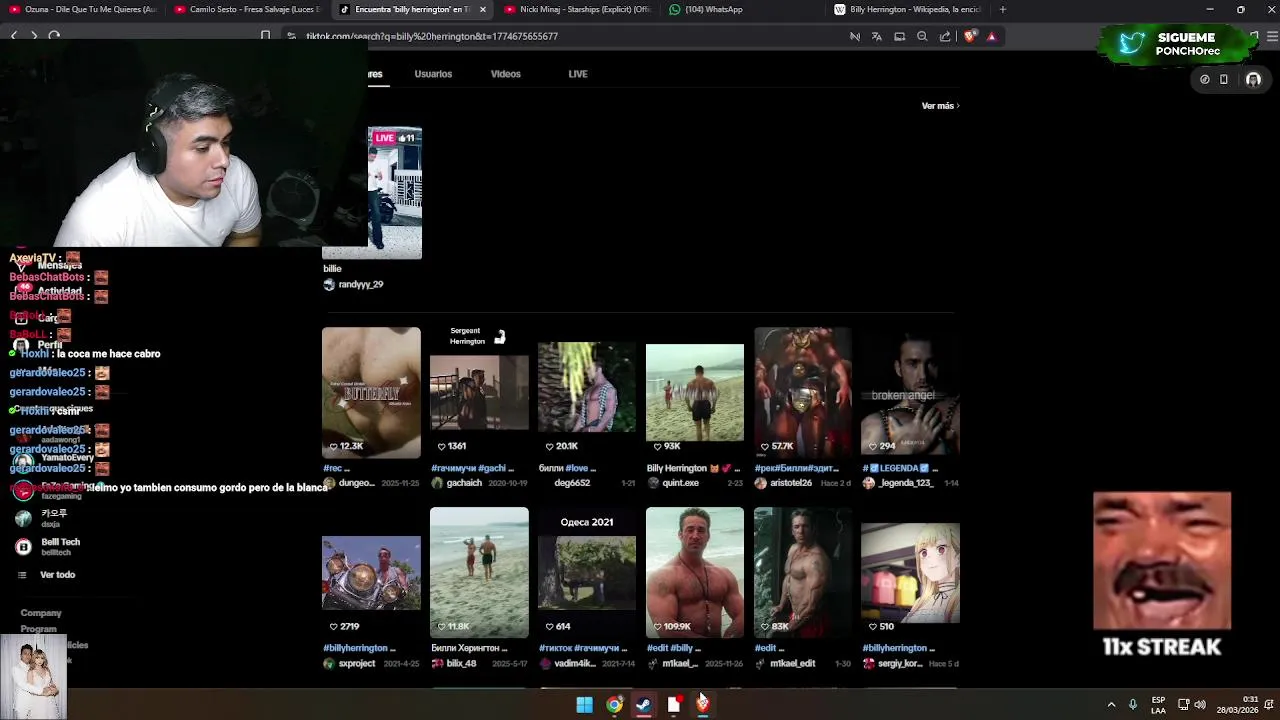Open Brave Shields lion icon

[969, 36]
